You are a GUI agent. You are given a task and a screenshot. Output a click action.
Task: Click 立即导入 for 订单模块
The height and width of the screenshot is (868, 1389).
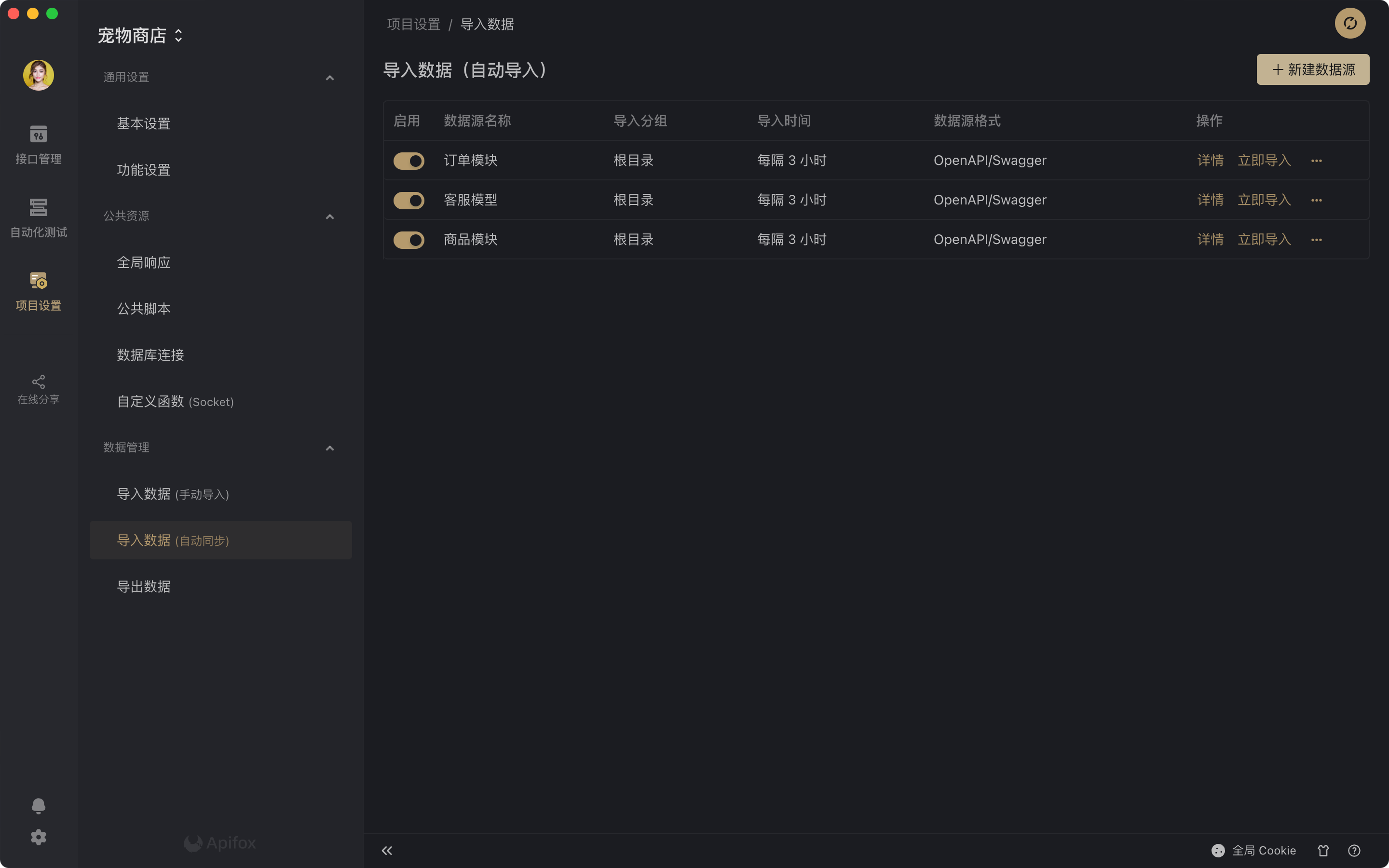pyautogui.click(x=1264, y=161)
